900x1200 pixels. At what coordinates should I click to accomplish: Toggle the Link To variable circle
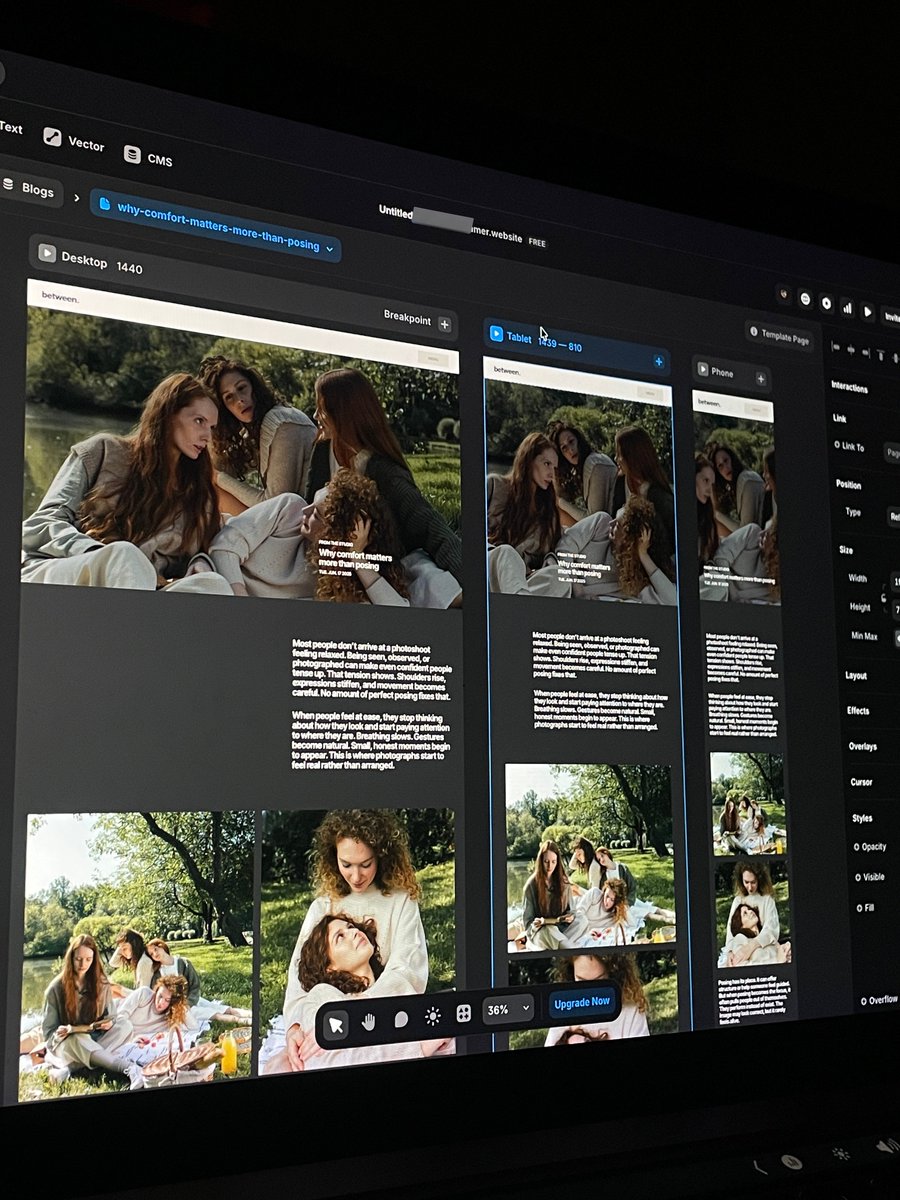click(837, 445)
